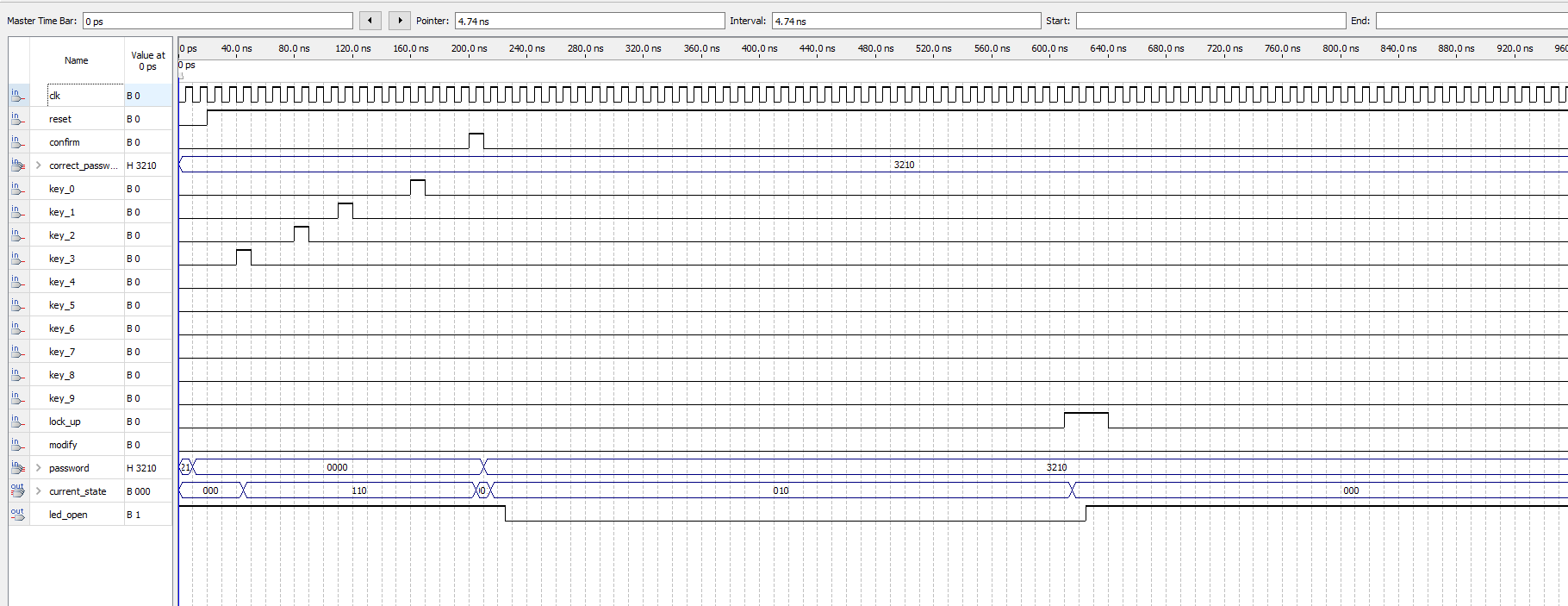Click the 010 segment of current_state waveform
This screenshot has width=1568, height=606.
pyautogui.click(x=781, y=490)
